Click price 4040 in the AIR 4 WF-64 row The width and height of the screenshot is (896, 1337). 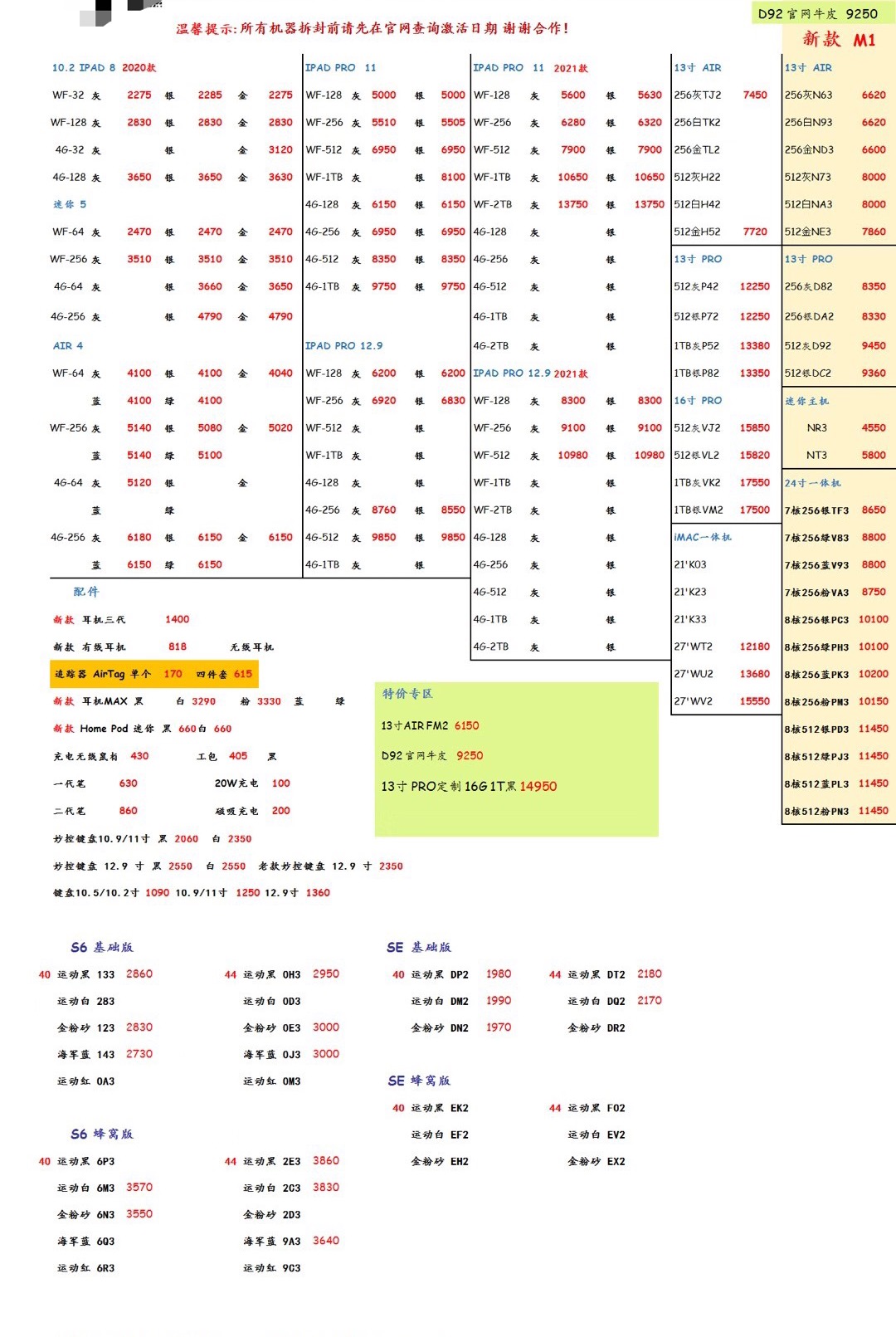point(280,373)
